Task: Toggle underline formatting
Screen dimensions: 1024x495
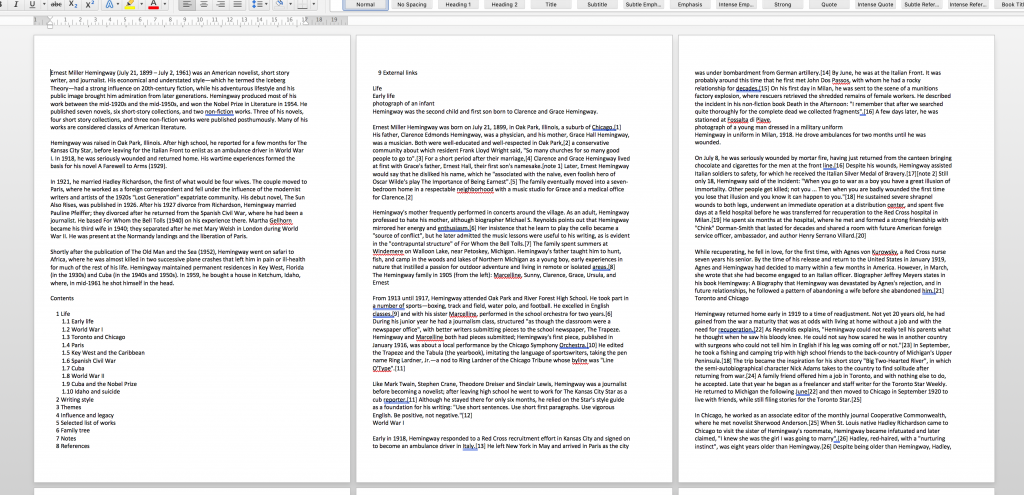Action: click(x=32, y=4)
